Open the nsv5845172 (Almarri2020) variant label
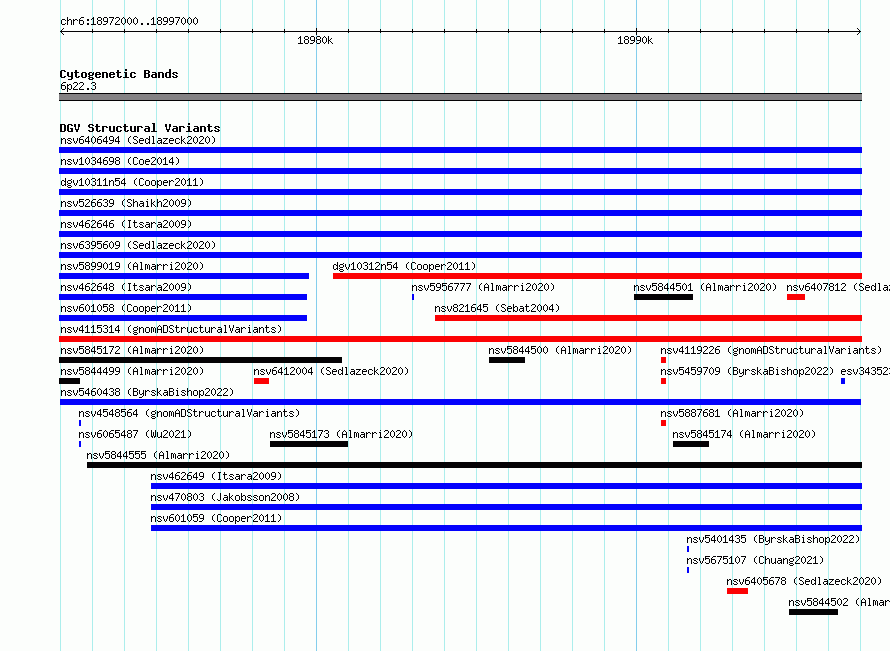 [x=132, y=350]
